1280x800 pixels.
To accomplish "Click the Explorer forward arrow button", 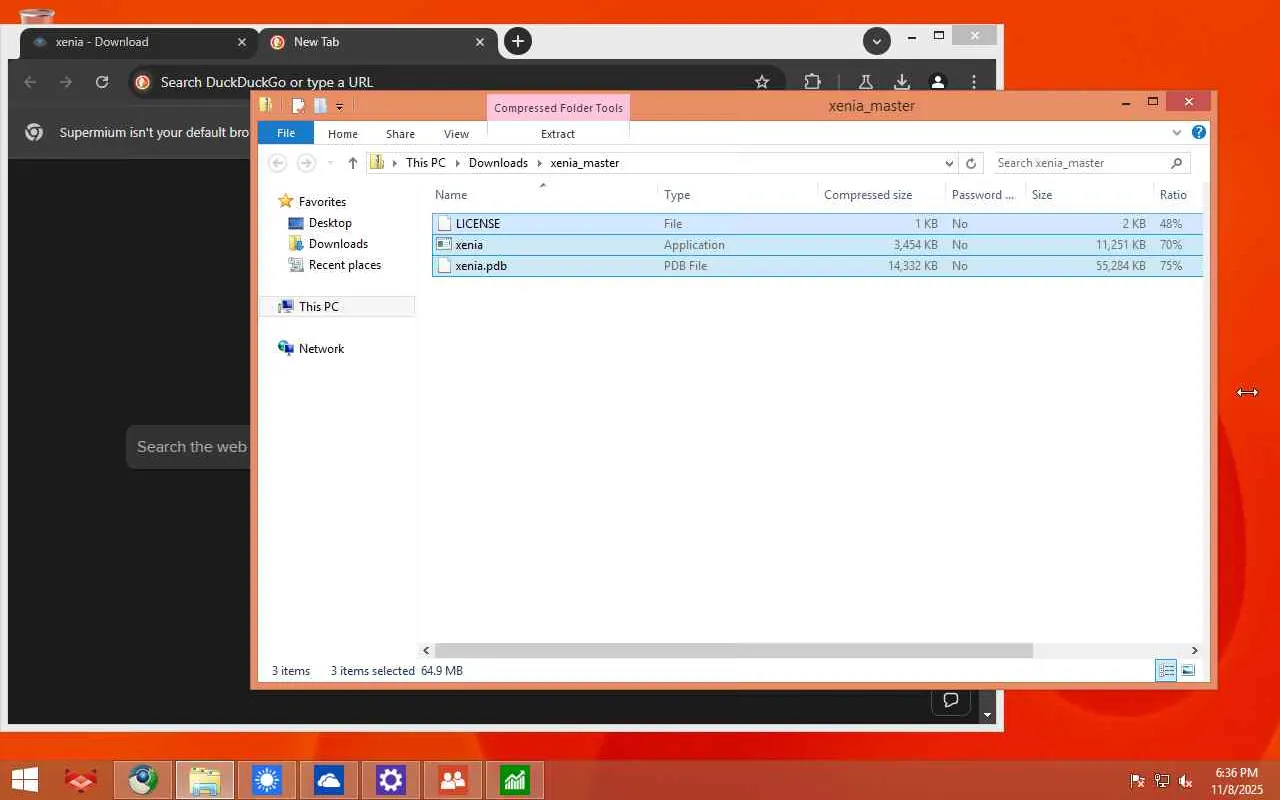I will 307,163.
